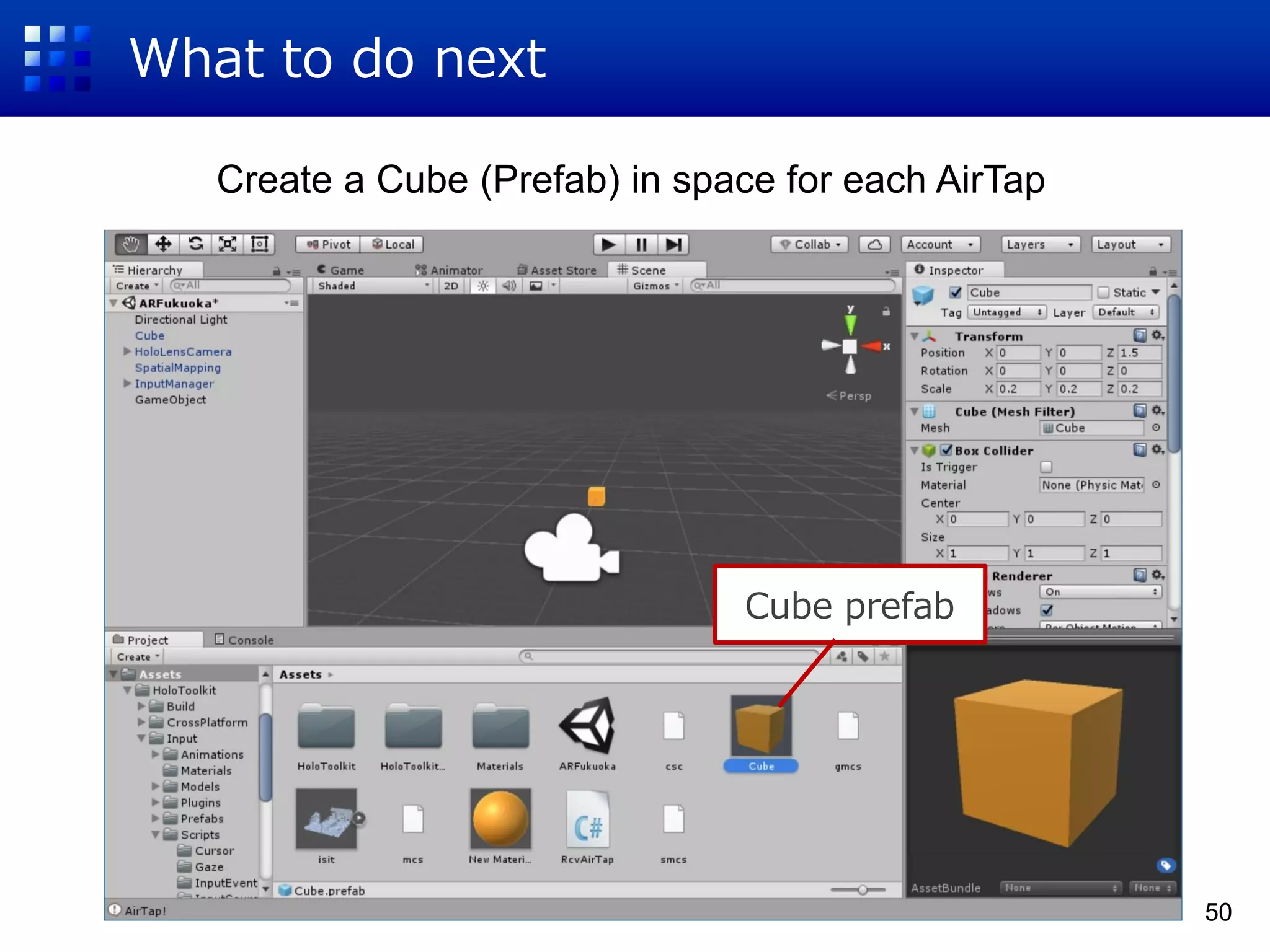The image size is (1270, 952).
Task: Click Position Z value field
Action: pos(1139,353)
